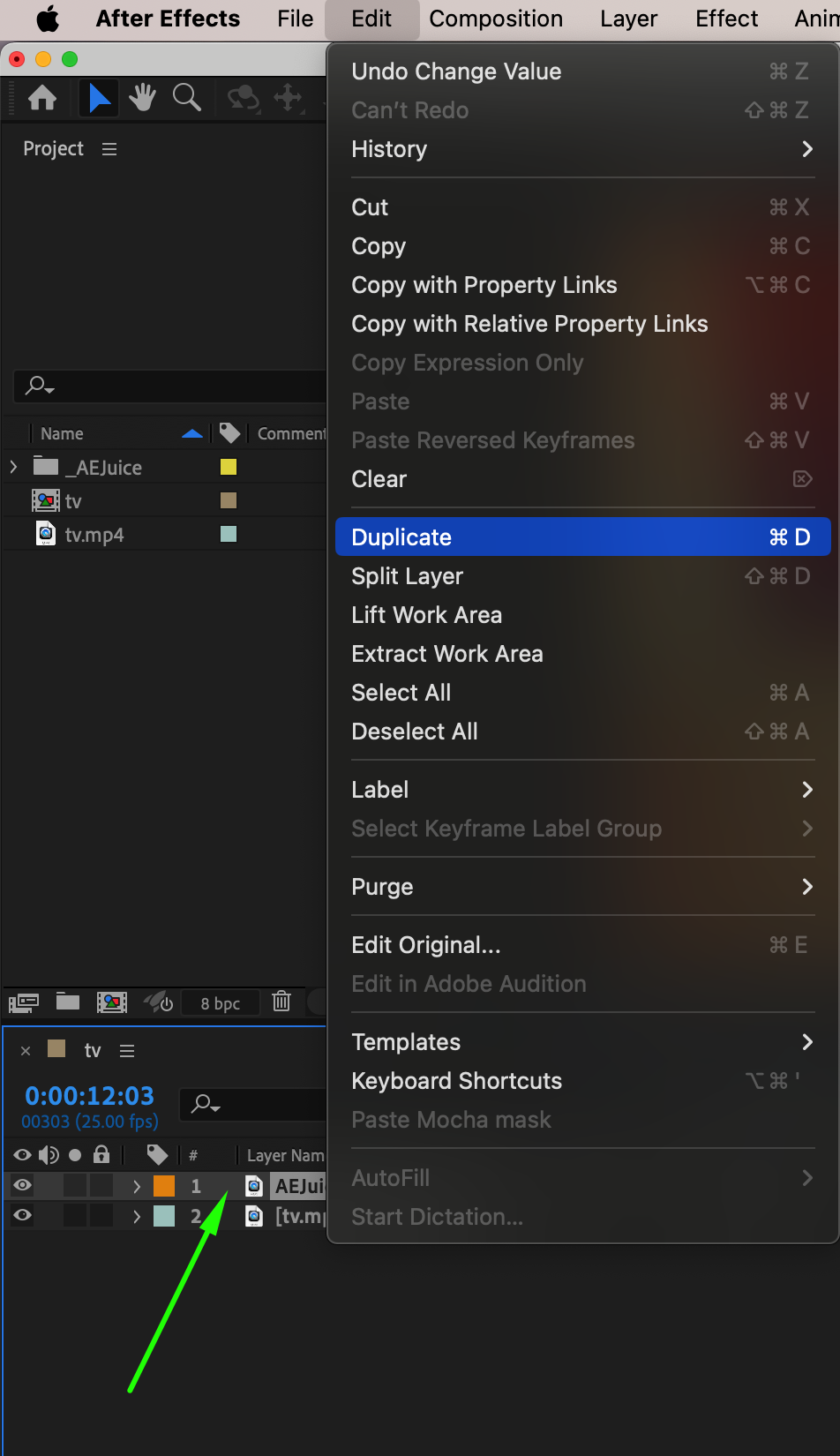Select the Zoom magnifier tool

point(186,98)
